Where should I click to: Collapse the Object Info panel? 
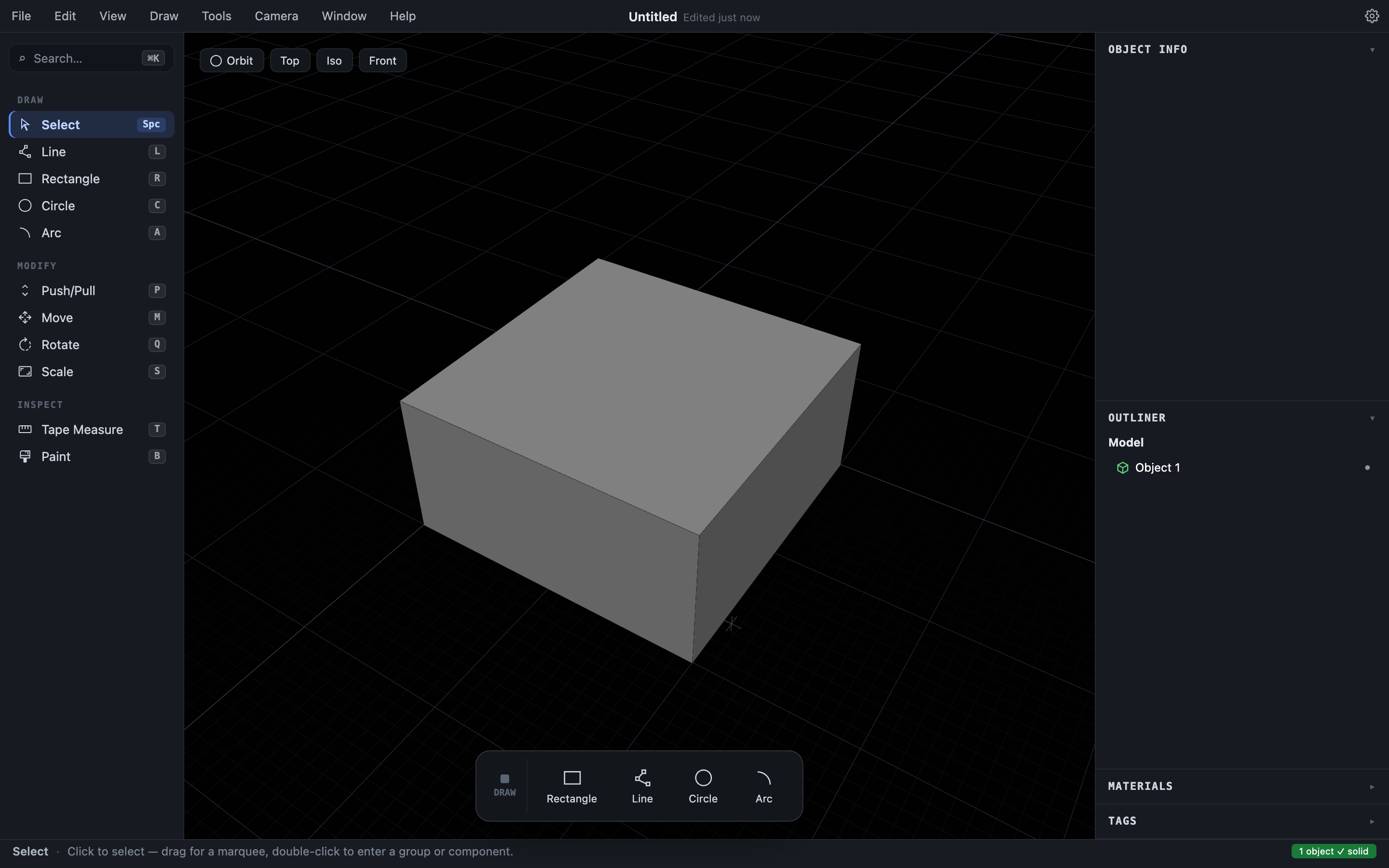pyautogui.click(x=1372, y=50)
